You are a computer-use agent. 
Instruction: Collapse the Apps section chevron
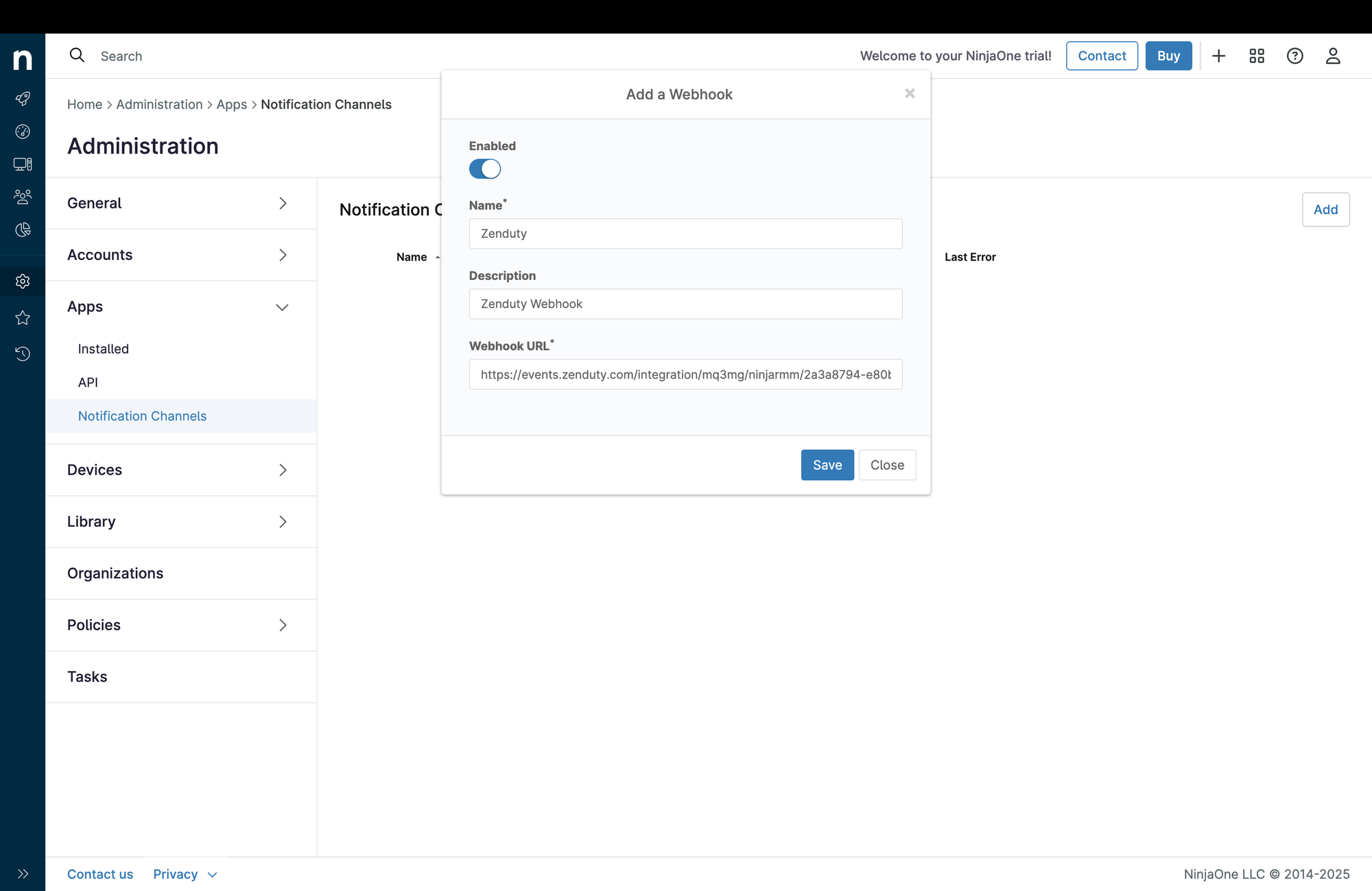click(282, 307)
